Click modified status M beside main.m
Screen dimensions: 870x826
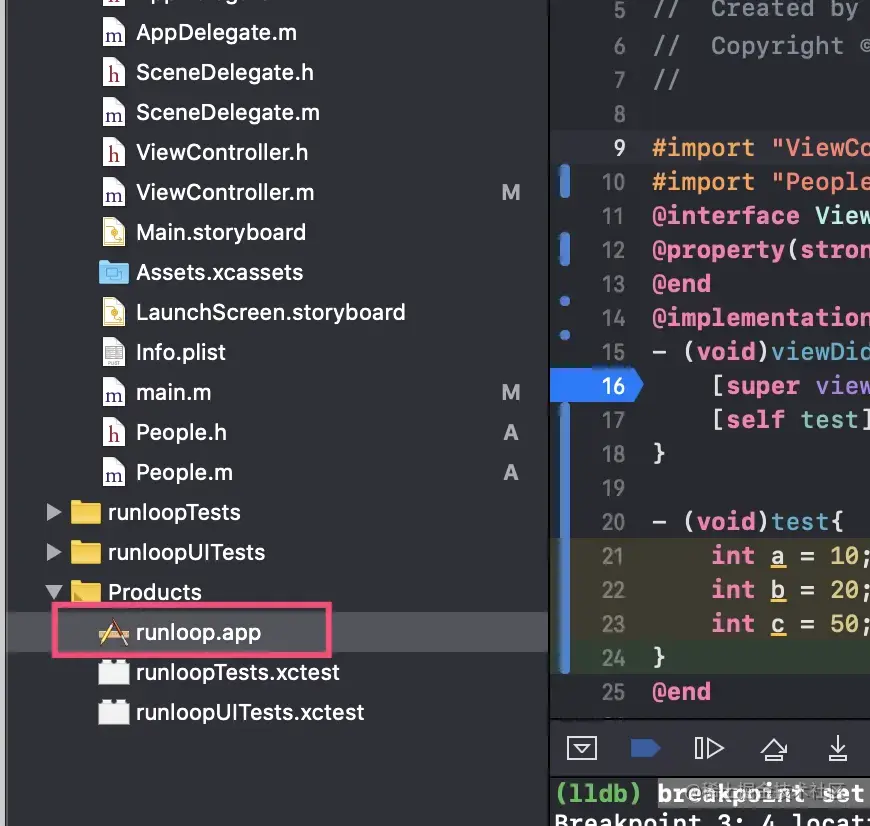[x=511, y=393]
